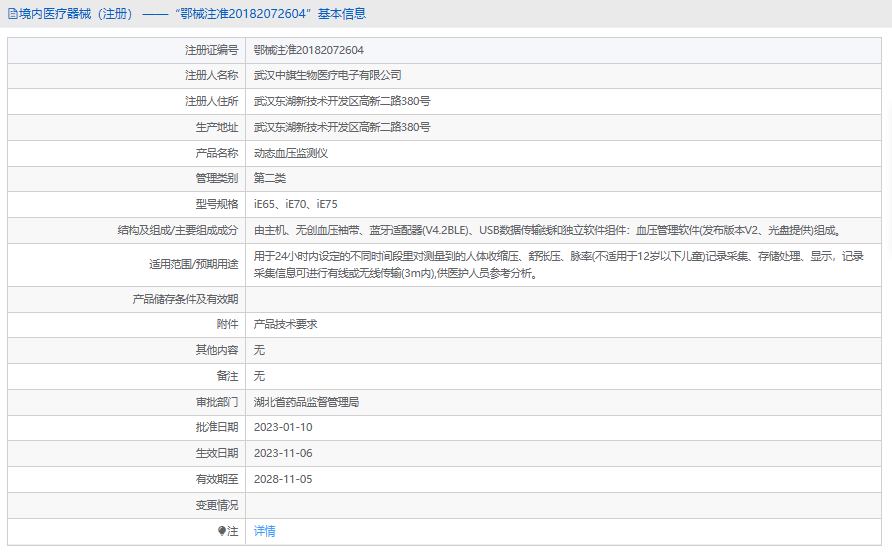The image size is (892, 552).
Task: Select attachment value 产品技术要求
Action: click(286, 324)
